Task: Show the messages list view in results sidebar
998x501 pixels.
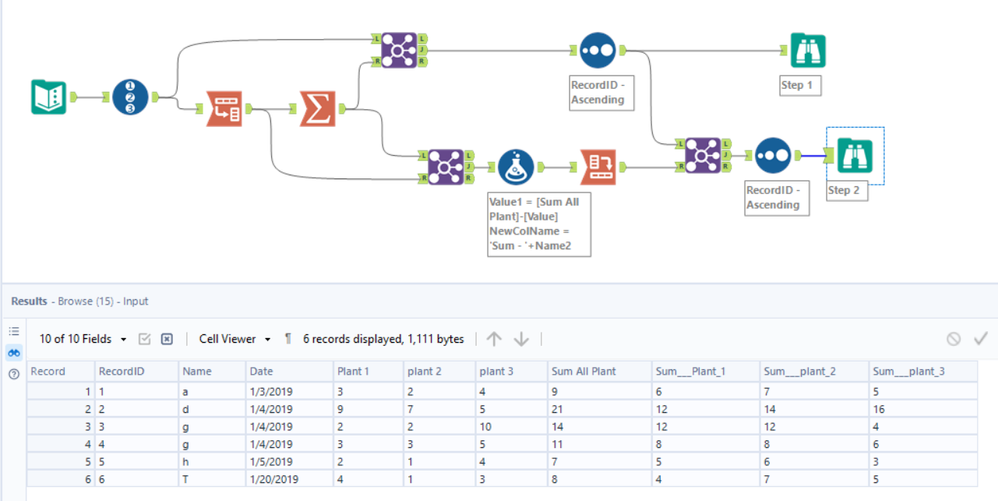Action: pos(14,331)
